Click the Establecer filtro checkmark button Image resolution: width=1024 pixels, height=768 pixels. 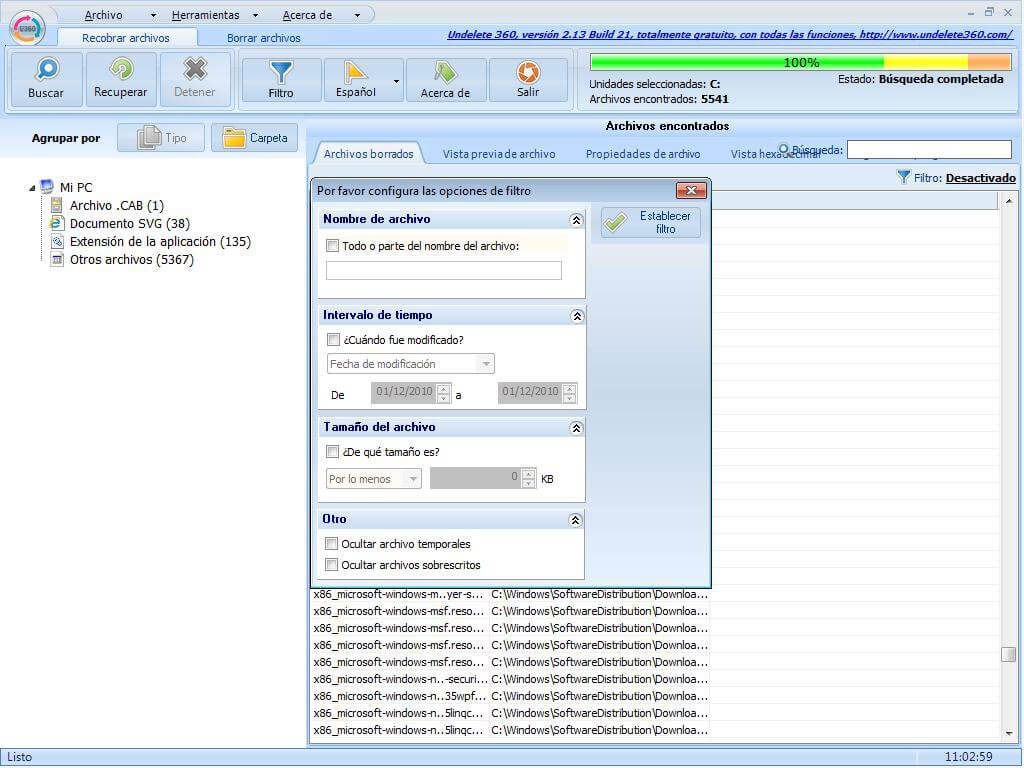click(x=651, y=222)
